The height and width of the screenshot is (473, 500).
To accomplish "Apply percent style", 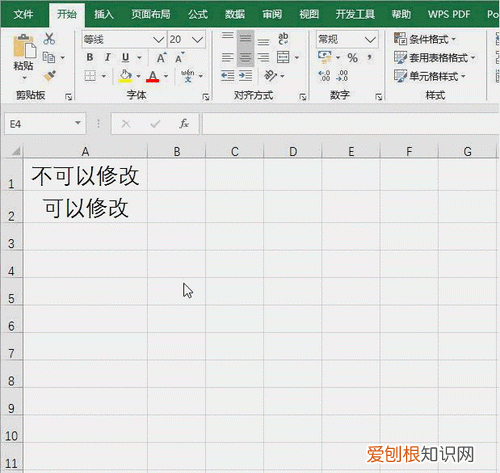I will coord(352,58).
